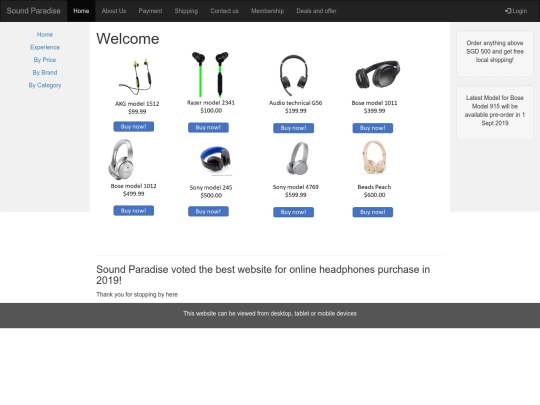540x405 pixels.
Task: Browse By Brand in sidebar
Action: coord(45,72)
